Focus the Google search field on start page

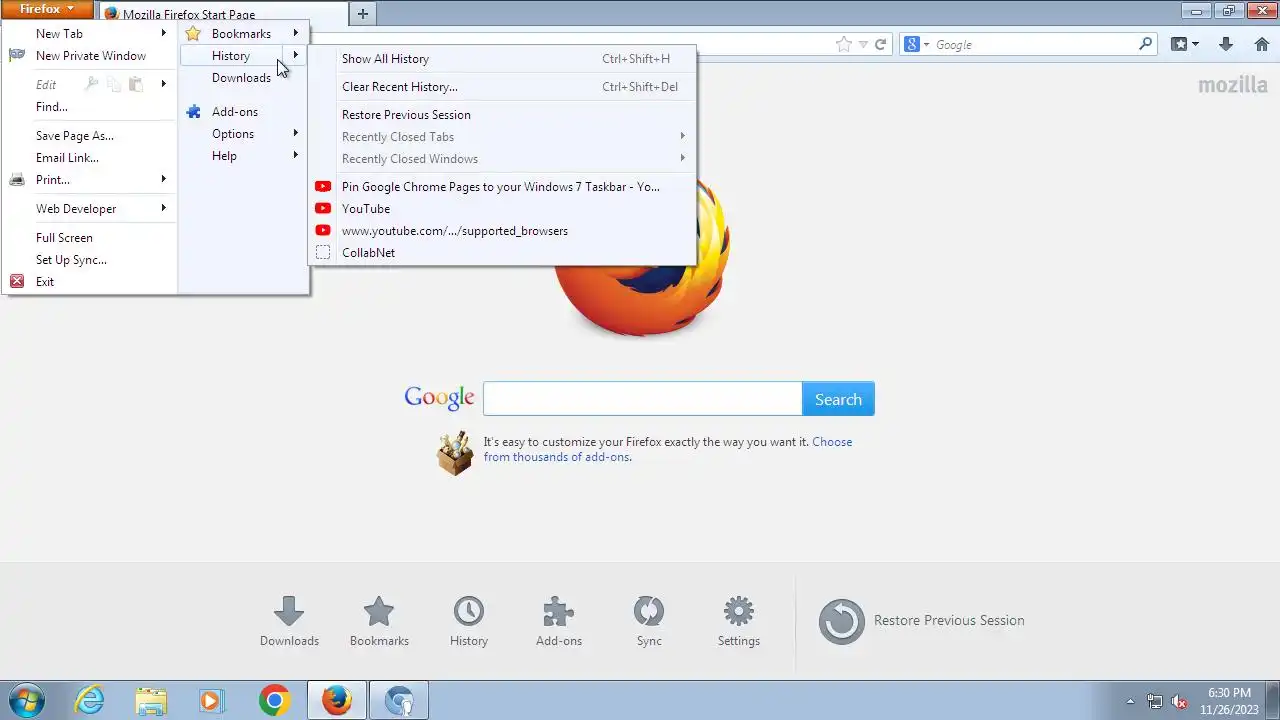click(643, 399)
